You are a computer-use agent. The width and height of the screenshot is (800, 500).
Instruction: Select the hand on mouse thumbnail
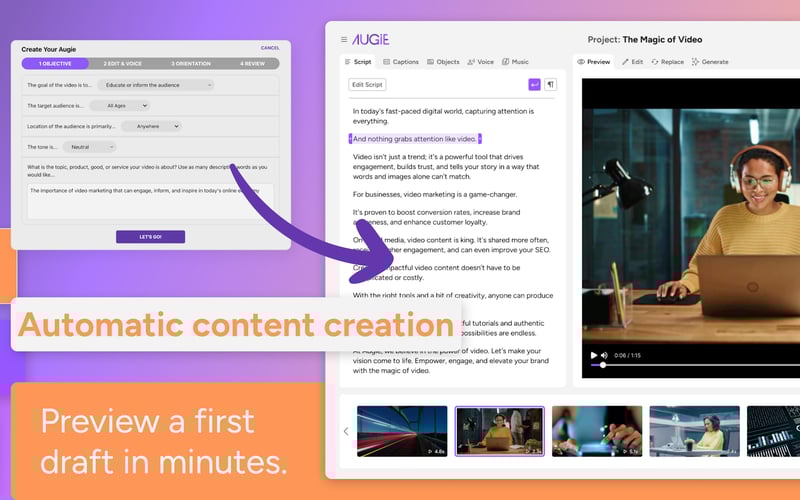(x=597, y=431)
